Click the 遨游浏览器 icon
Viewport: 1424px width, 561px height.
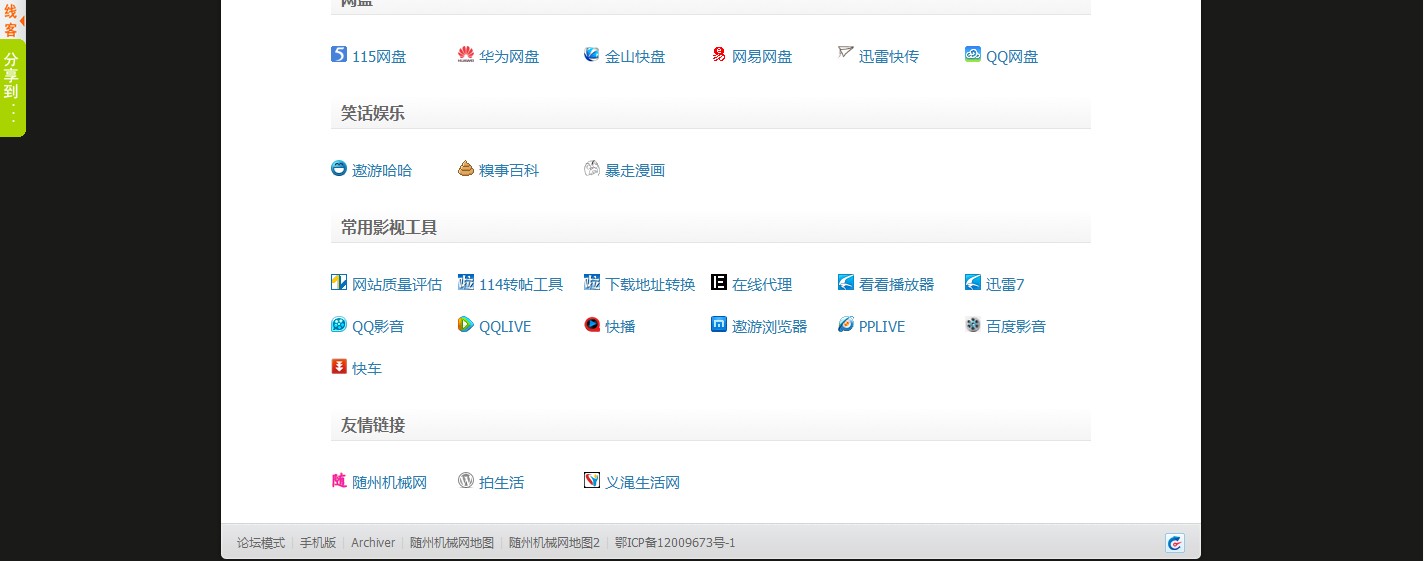pos(719,324)
